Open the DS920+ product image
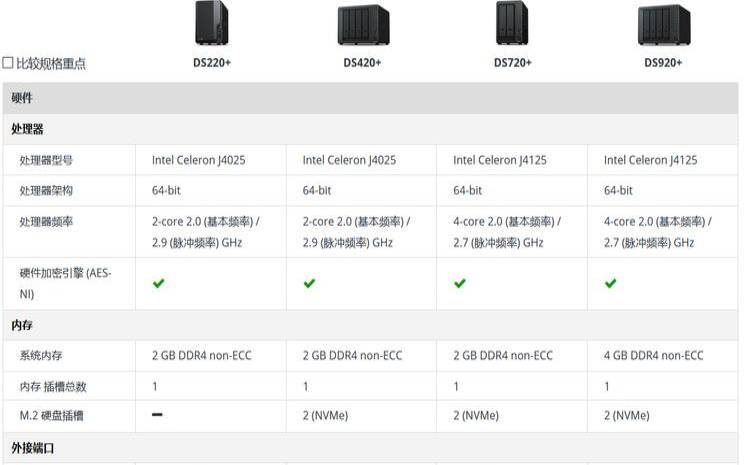The height and width of the screenshot is (465, 745). (x=664, y=25)
